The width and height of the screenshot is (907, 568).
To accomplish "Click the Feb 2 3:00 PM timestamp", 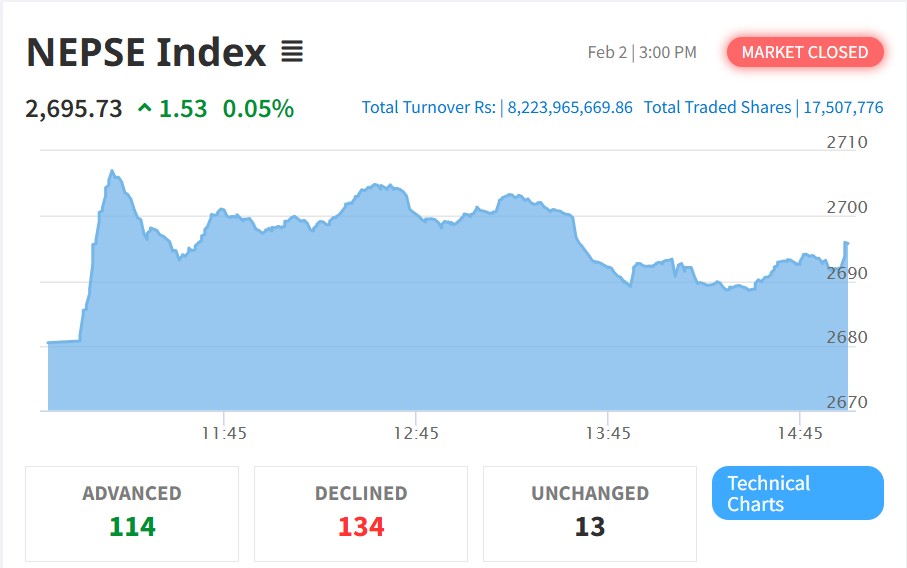I will [642, 52].
